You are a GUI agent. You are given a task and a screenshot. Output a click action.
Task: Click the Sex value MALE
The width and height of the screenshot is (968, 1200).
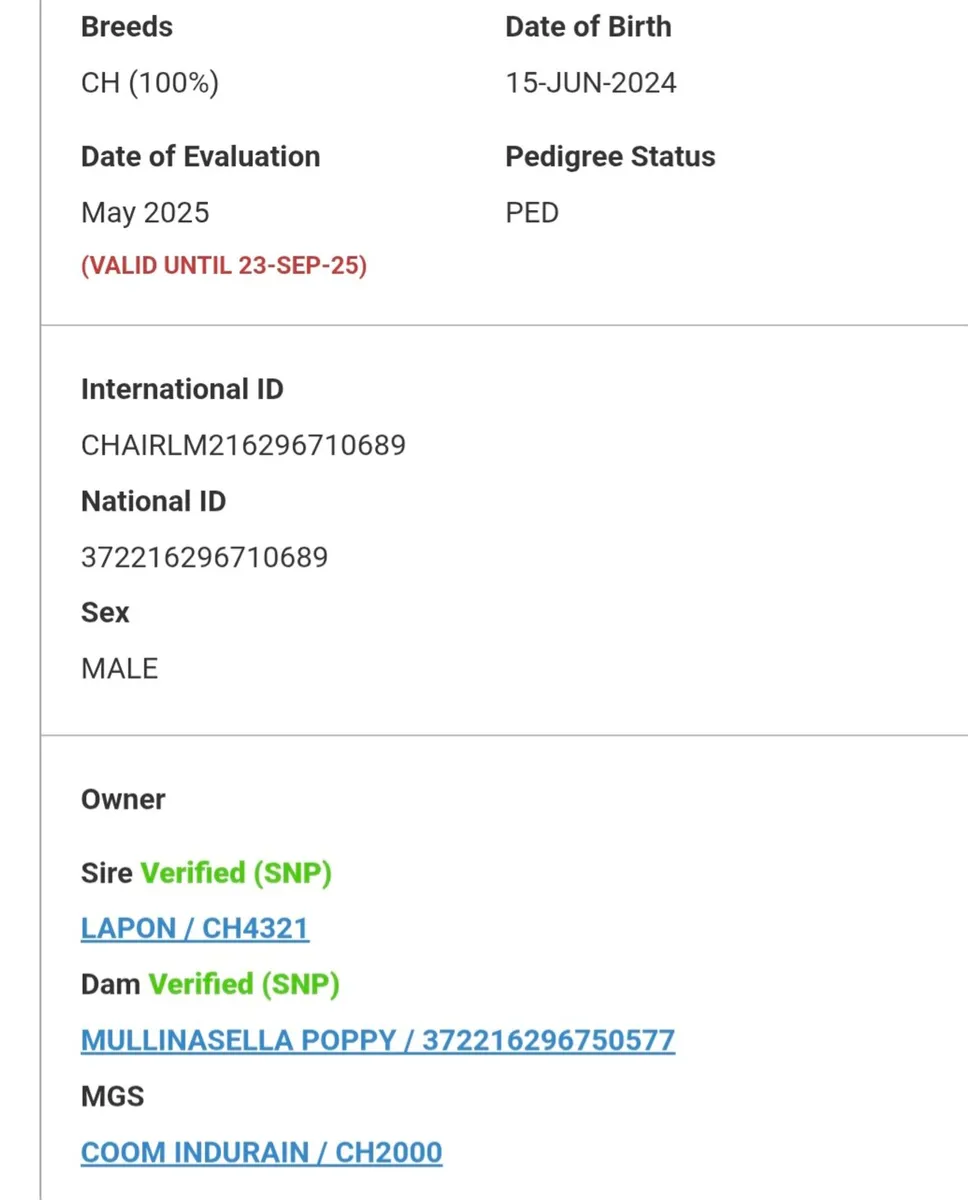pyautogui.click(x=119, y=669)
